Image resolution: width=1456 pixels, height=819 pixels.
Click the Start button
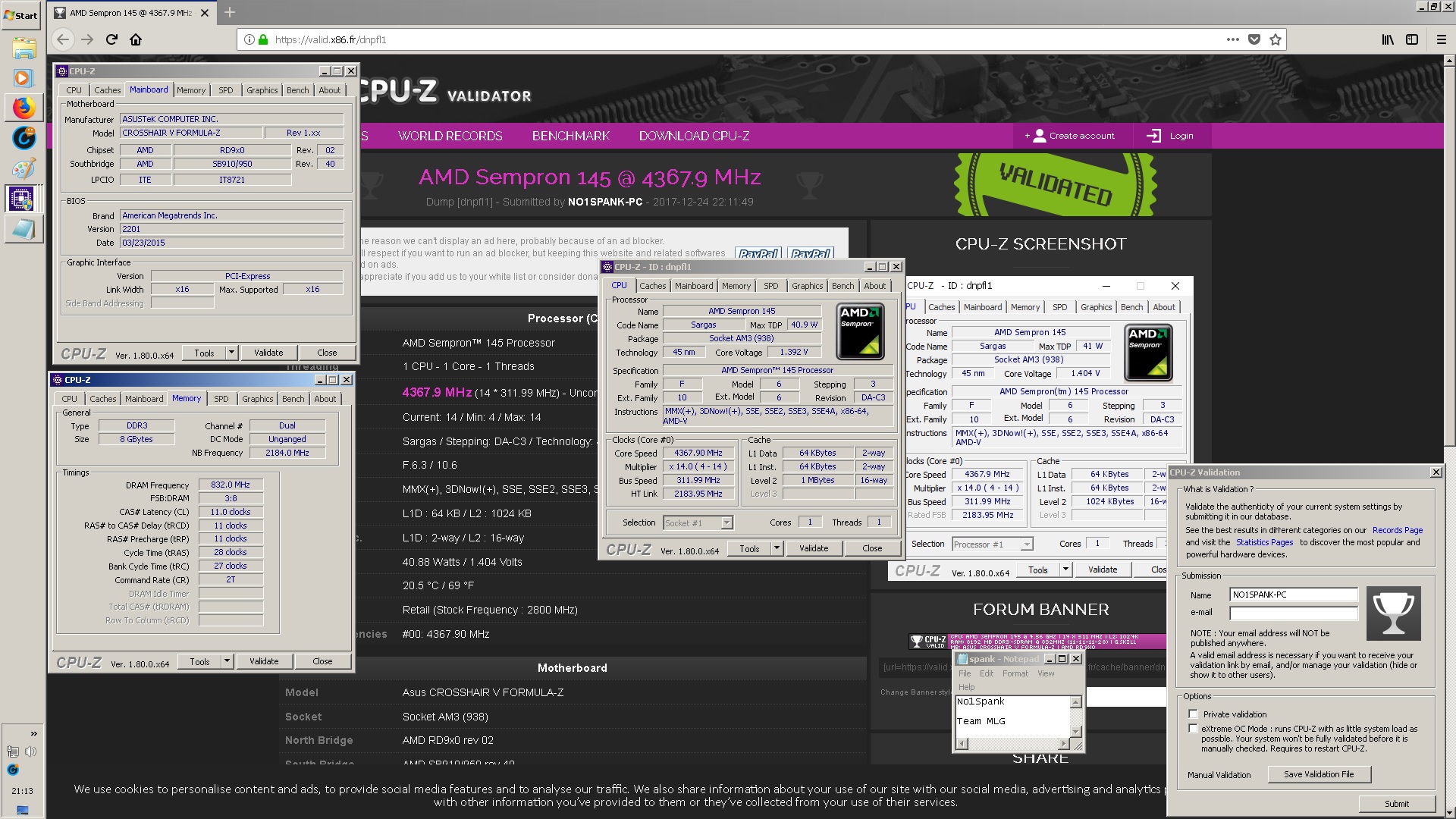coord(21,15)
